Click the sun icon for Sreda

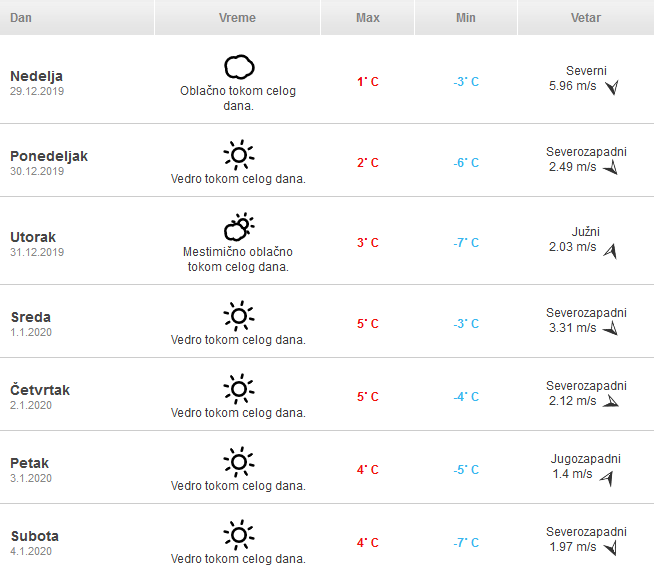(238, 316)
